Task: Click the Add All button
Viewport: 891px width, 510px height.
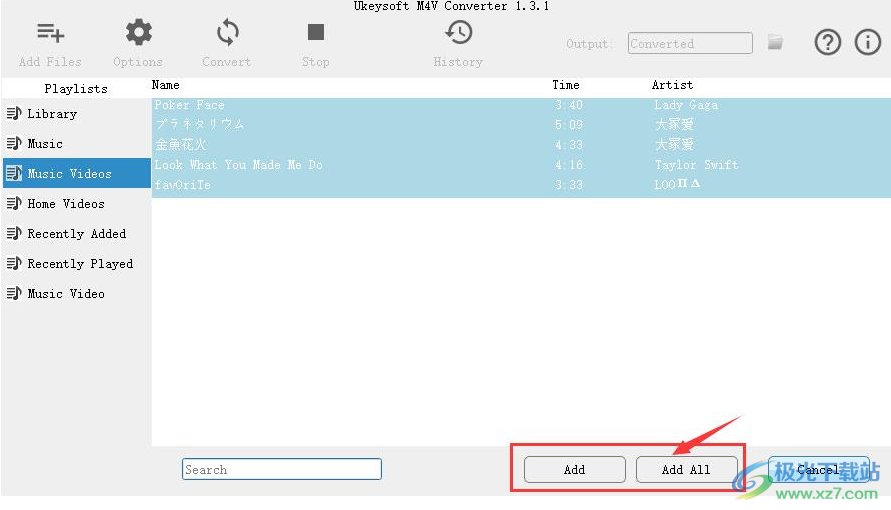Action: pos(686,470)
